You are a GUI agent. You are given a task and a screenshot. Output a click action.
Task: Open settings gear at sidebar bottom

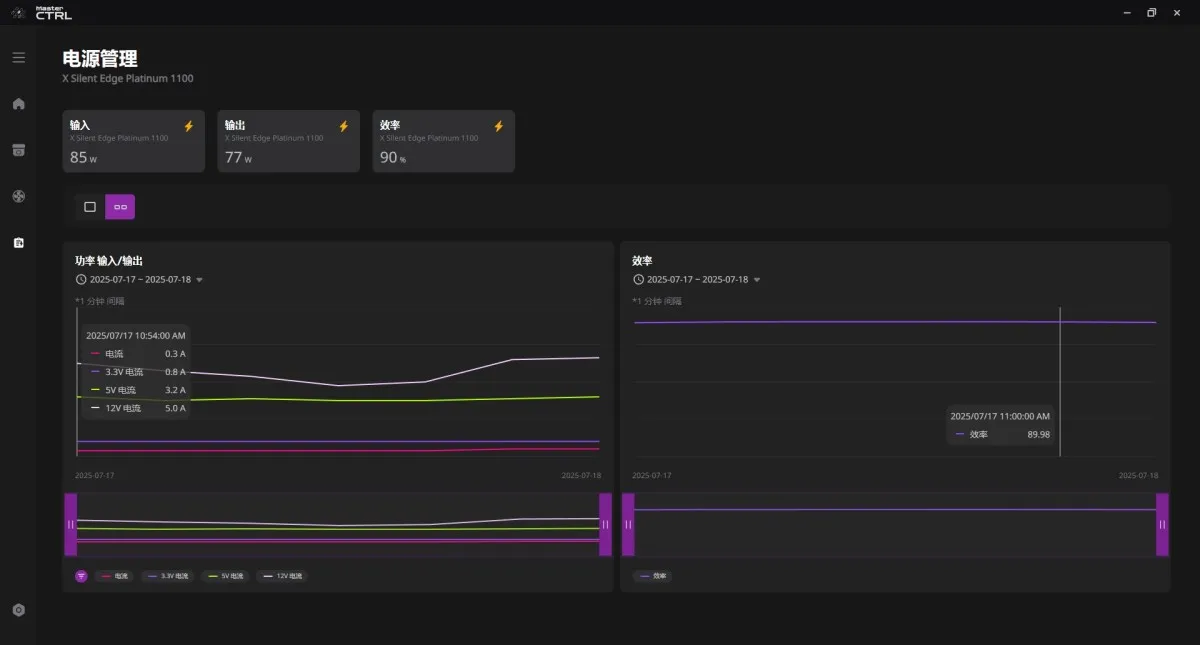[18, 610]
